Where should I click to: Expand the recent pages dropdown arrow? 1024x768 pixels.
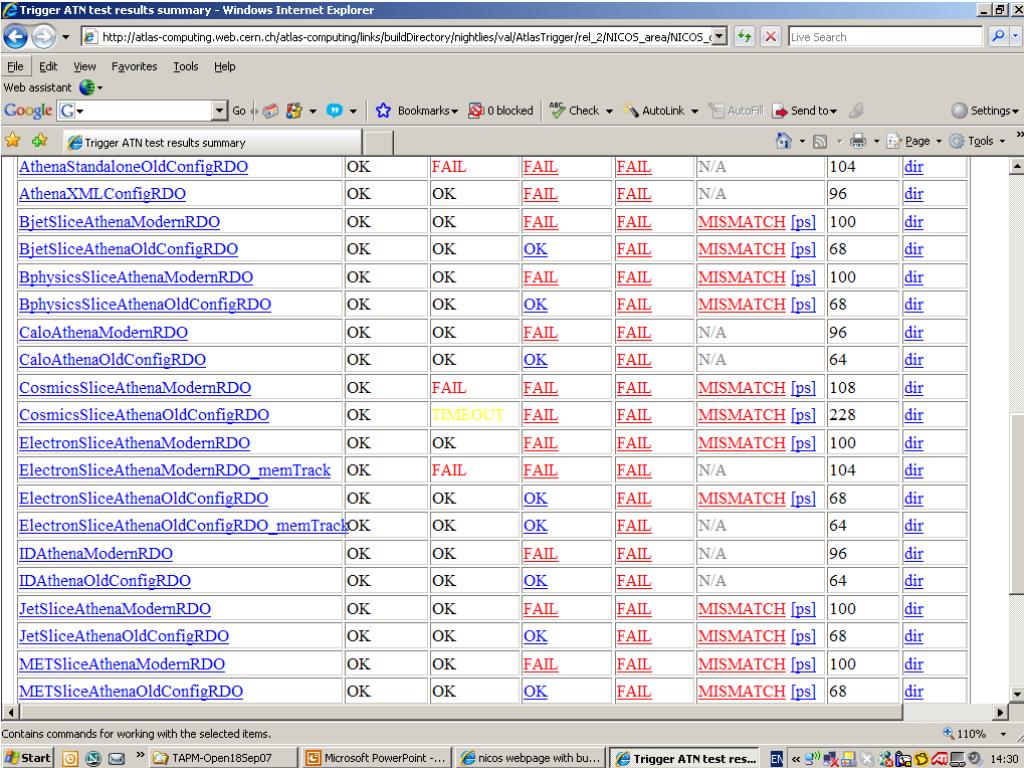coord(65,37)
